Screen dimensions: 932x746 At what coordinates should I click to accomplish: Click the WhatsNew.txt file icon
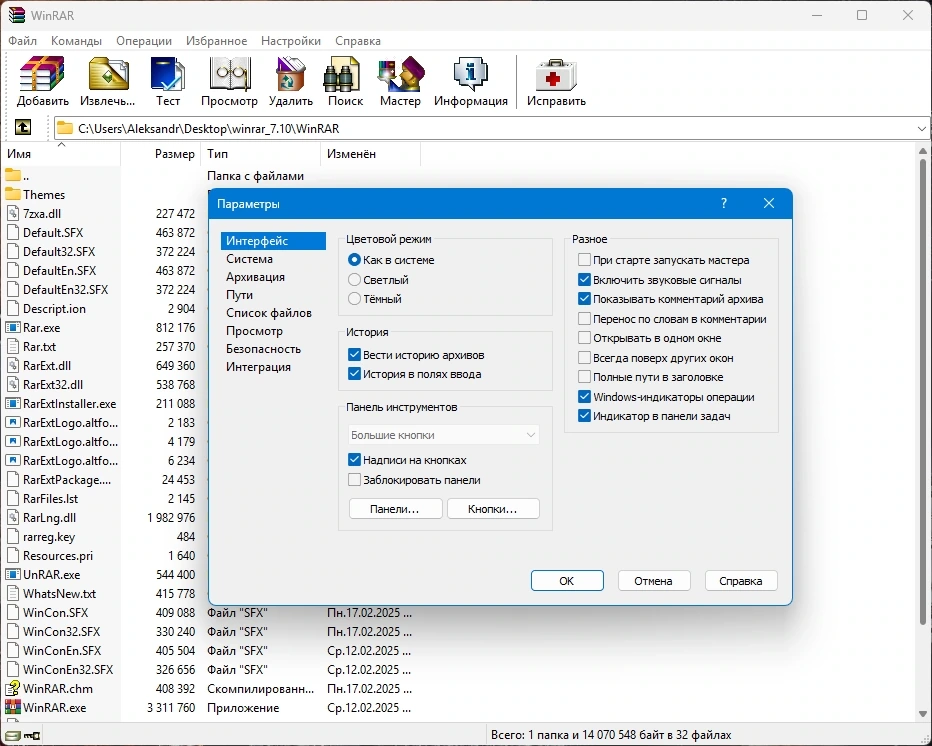(x=12, y=594)
